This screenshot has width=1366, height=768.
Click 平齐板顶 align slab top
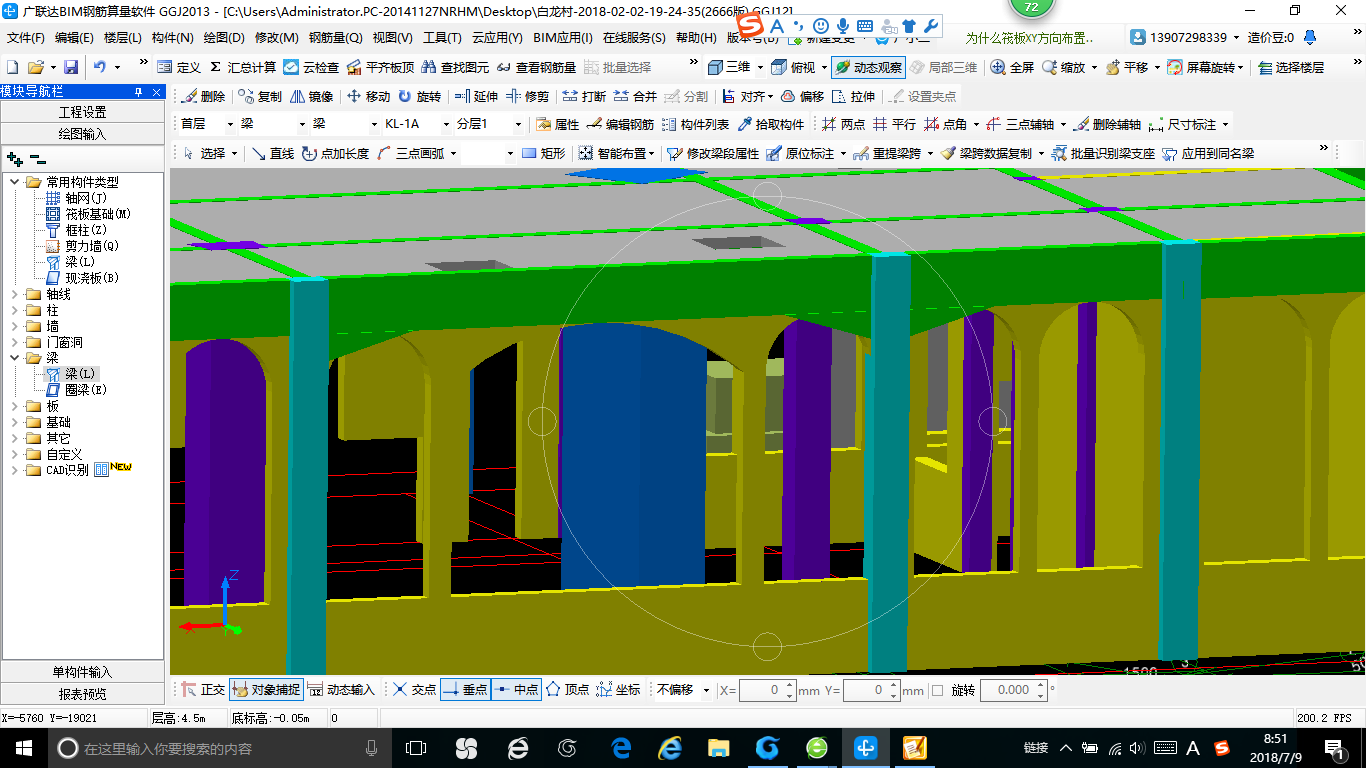tap(380, 67)
